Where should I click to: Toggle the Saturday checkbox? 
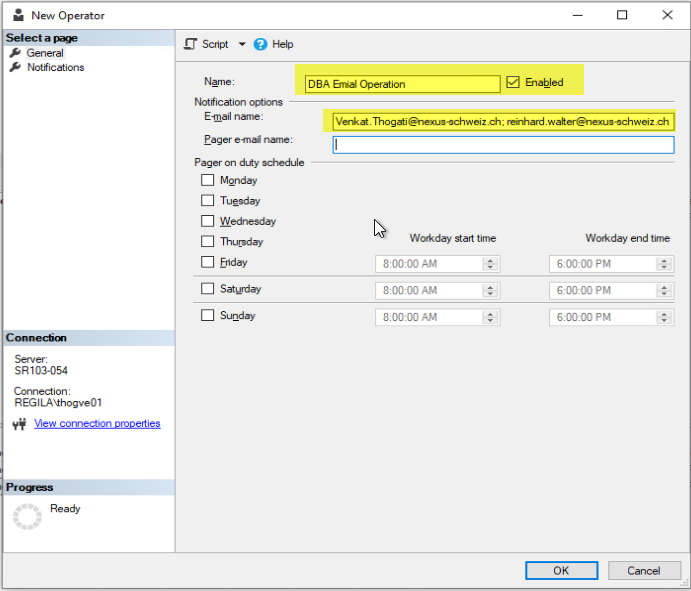tap(208, 289)
